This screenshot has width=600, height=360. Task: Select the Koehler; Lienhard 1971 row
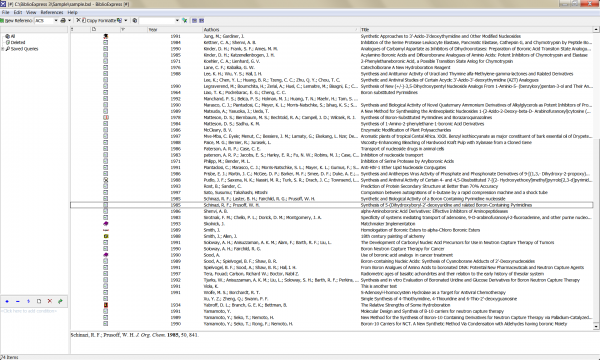[x=331, y=61]
